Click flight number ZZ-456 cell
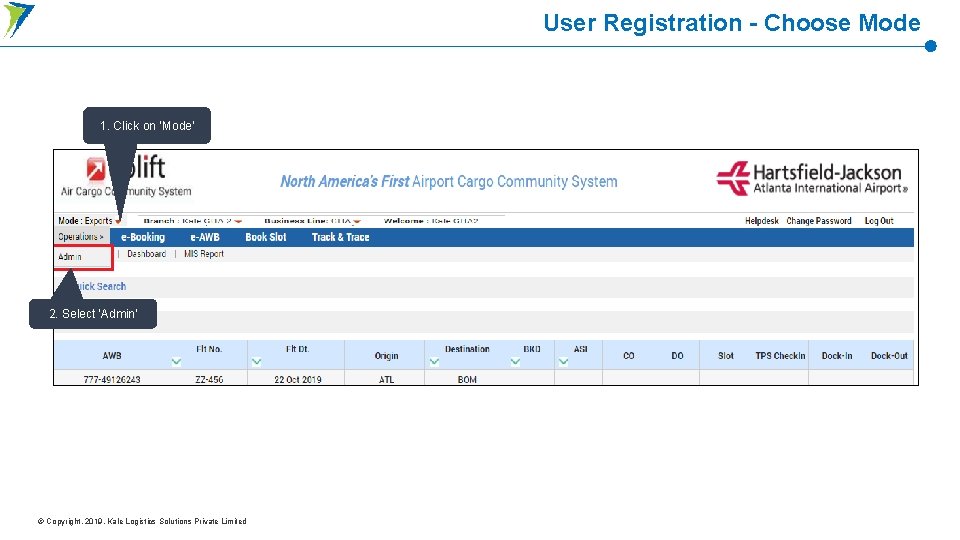The width and height of the screenshot is (960, 540). coord(209,380)
